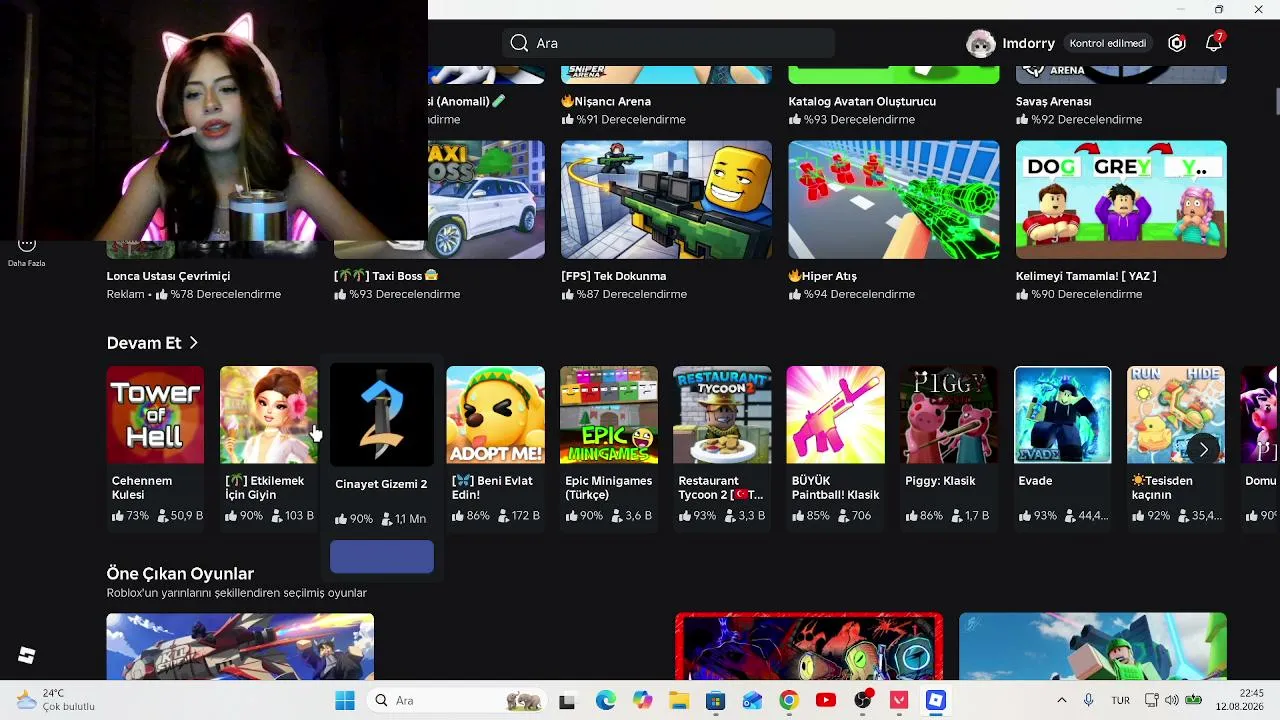Open the Tek Dokunma FPS thumbnail

tap(666, 200)
